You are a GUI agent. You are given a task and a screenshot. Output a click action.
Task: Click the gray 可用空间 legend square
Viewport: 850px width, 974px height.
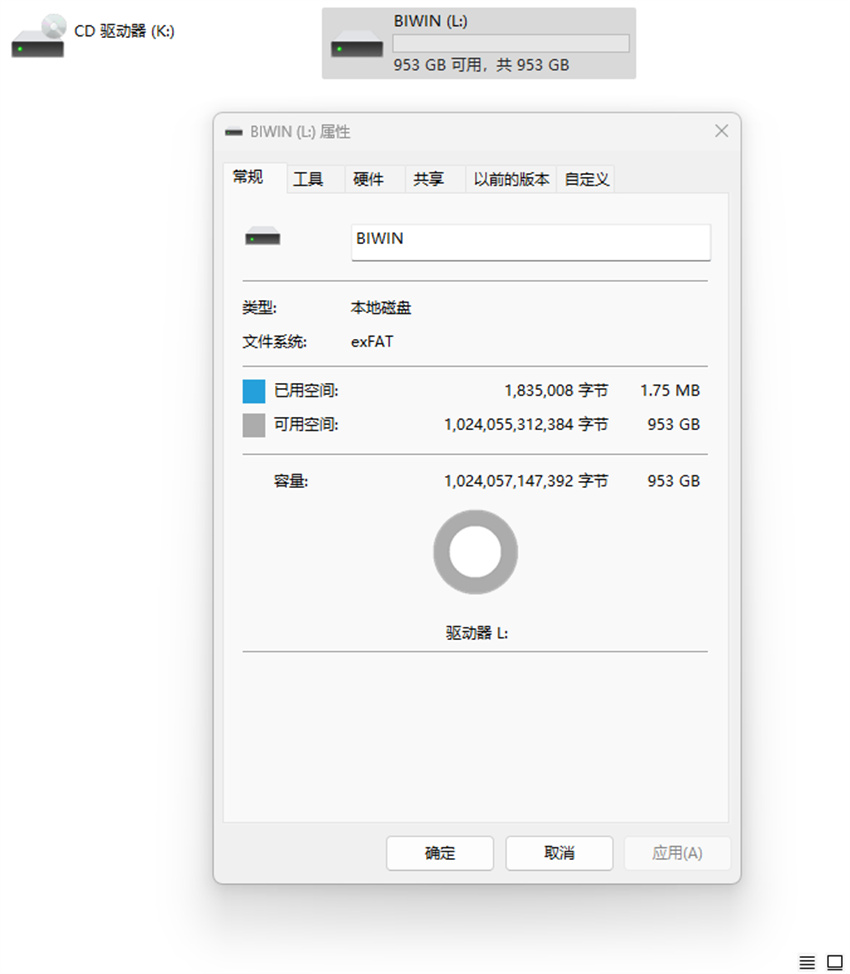[x=253, y=424]
